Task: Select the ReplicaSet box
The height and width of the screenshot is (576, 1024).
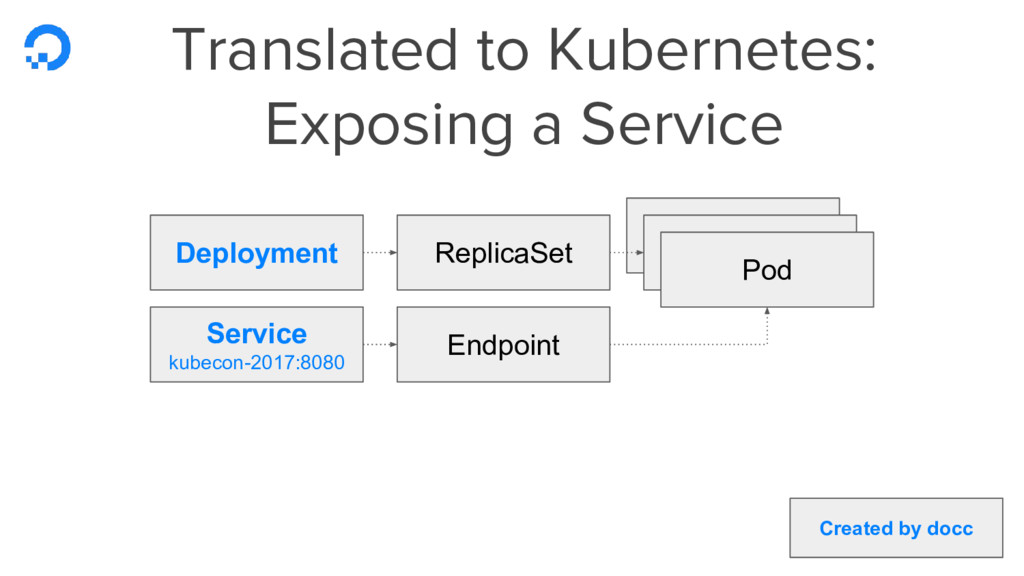Action: click(x=504, y=252)
